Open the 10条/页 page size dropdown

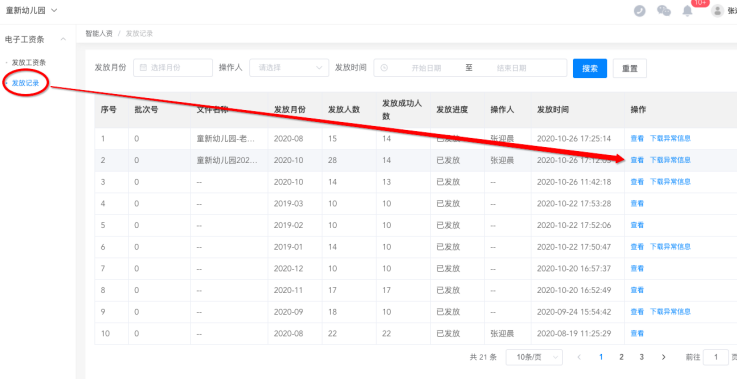[534, 357]
